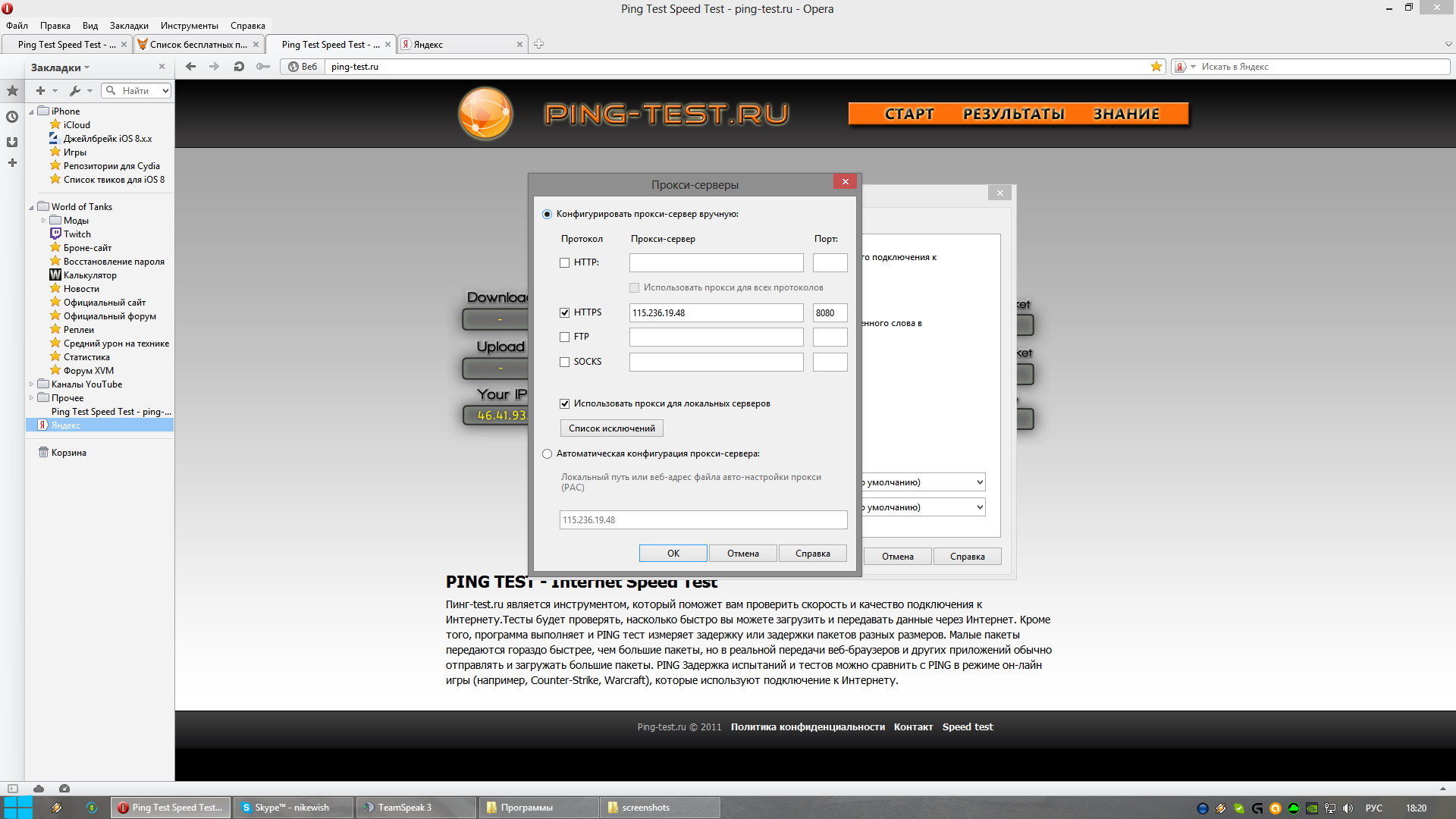The width and height of the screenshot is (1456, 819).
Task: Uncheck the HTTPS proxy checkbox
Action: tap(564, 312)
